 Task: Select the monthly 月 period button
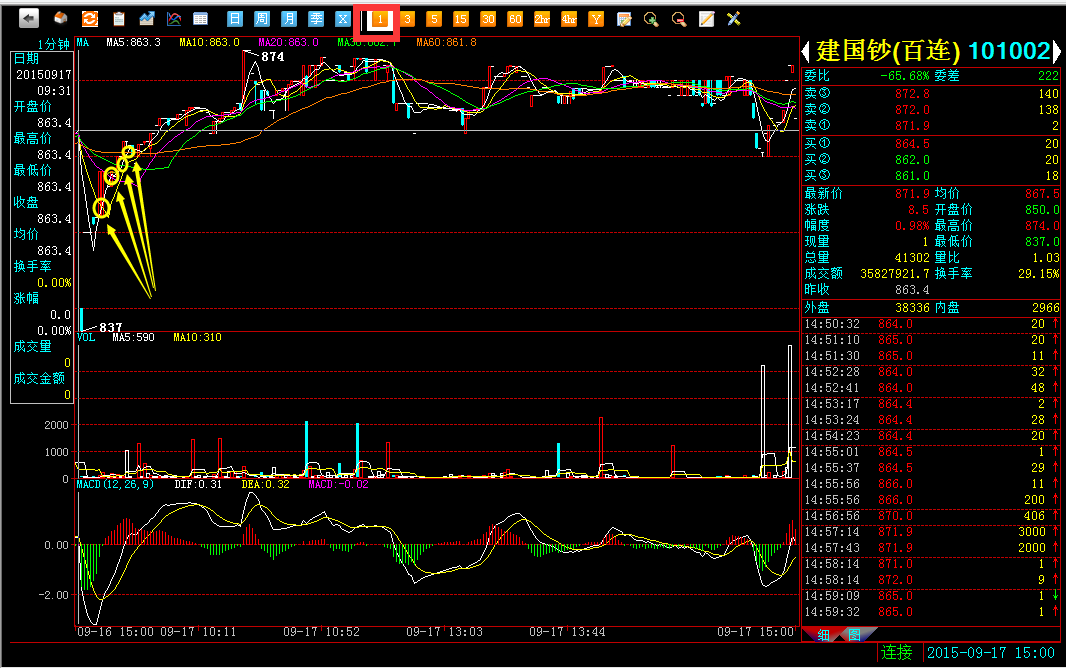pos(289,18)
